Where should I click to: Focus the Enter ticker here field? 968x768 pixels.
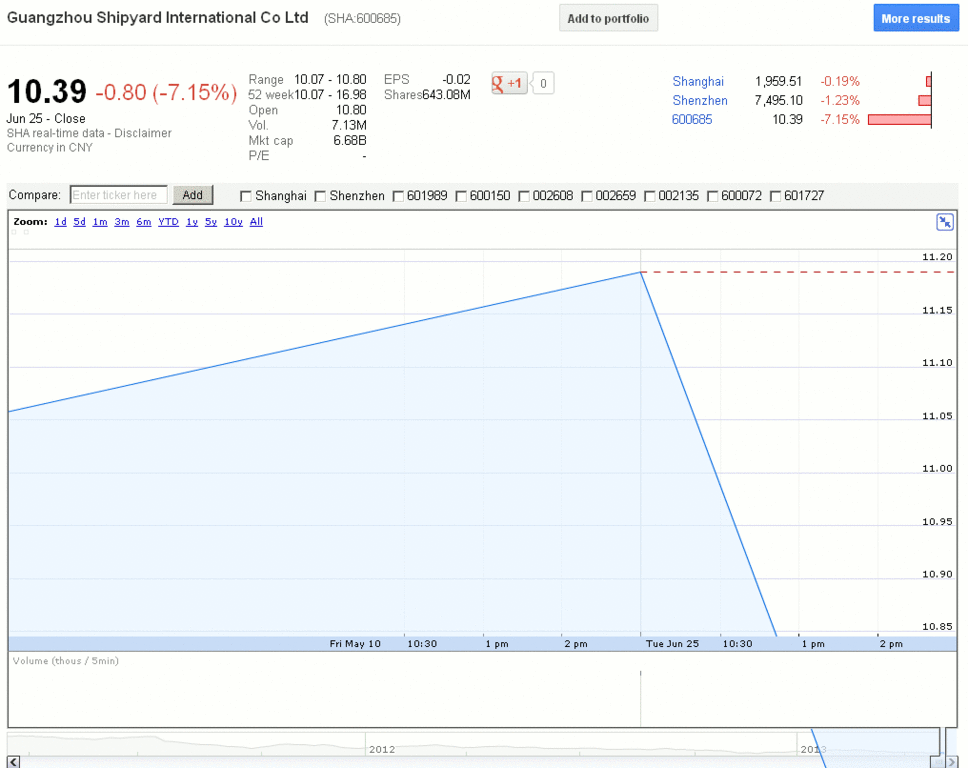tap(119, 195)
